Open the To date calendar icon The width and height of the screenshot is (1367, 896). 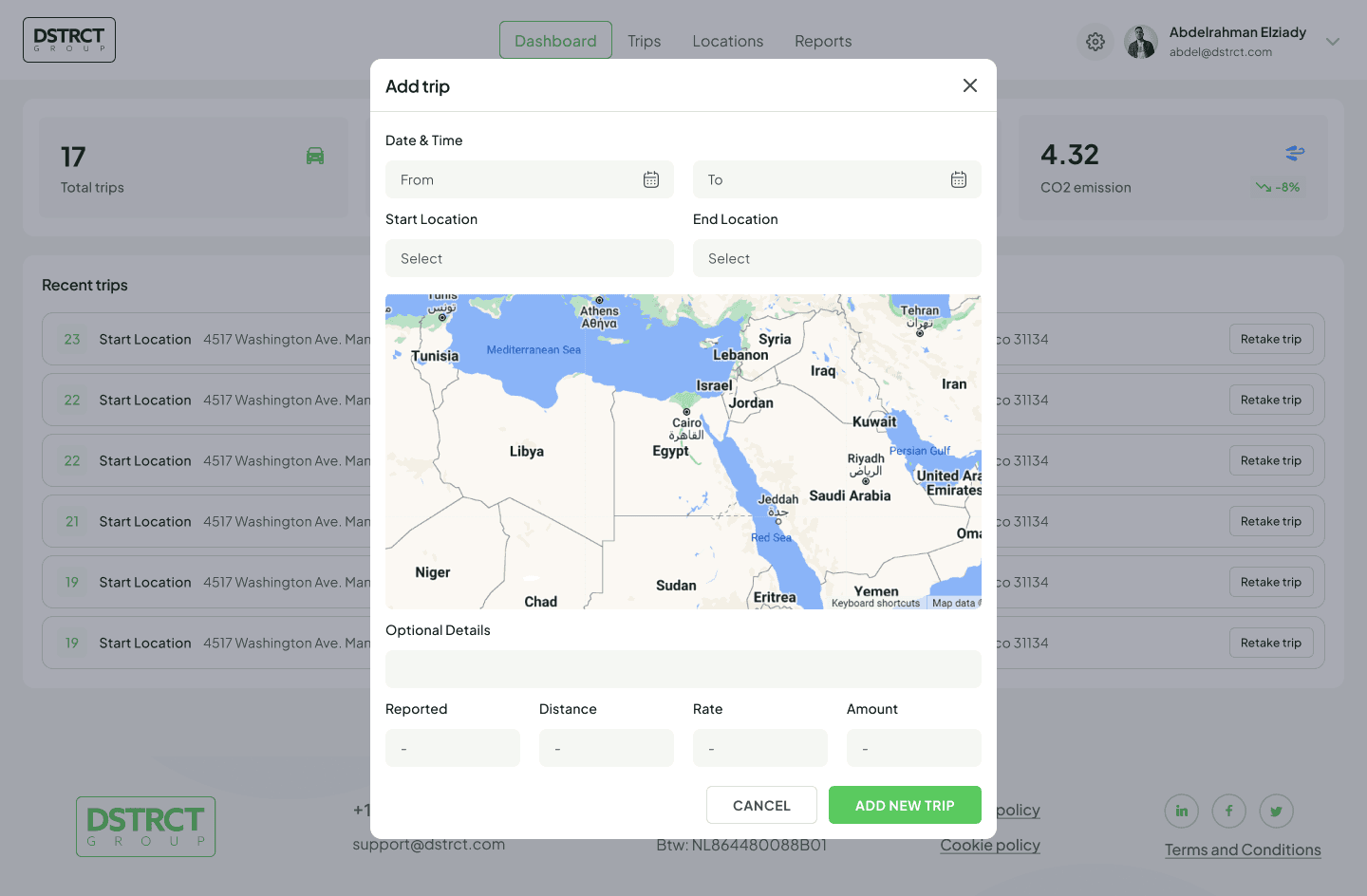coord(959,179)
